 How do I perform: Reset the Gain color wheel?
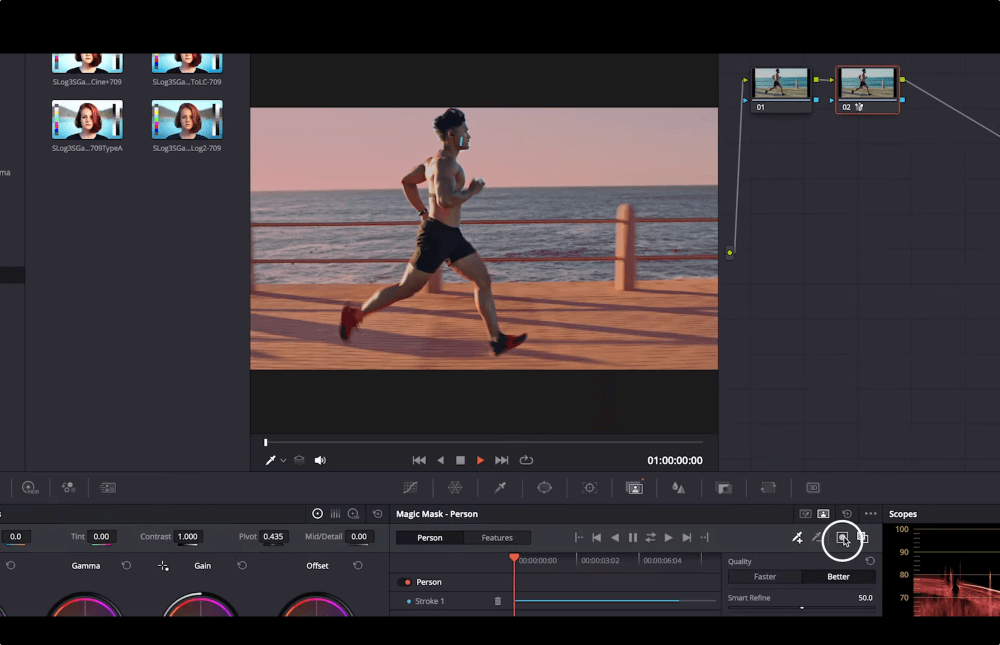pos(242,565)
